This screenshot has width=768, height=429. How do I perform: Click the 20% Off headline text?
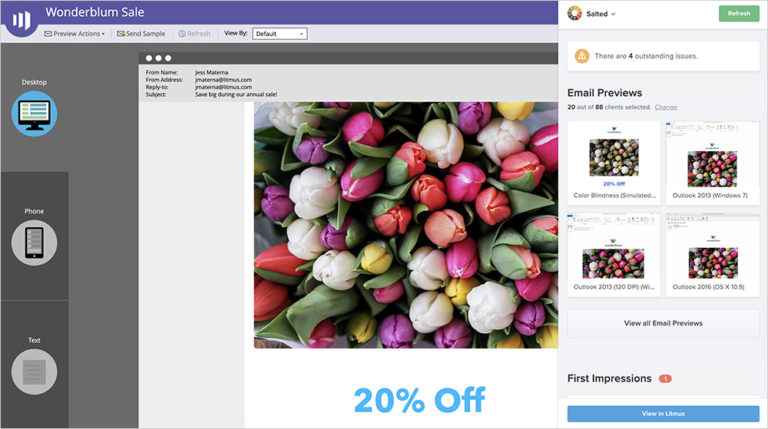[419, 400]
